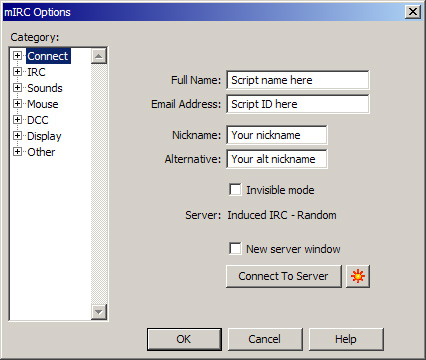This screenshot has height=360, width=426.
Task: Select the Connect category
Action: 48,56
